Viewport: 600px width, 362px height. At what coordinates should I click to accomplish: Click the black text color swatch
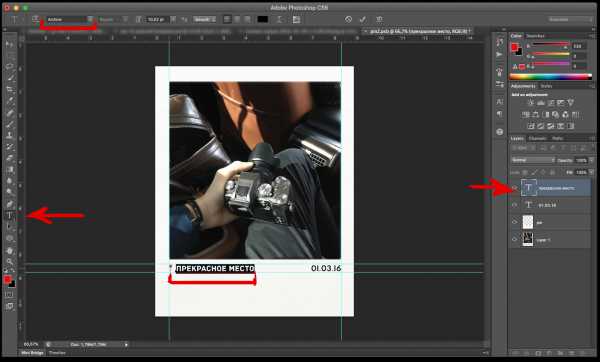tap(262, 19)
